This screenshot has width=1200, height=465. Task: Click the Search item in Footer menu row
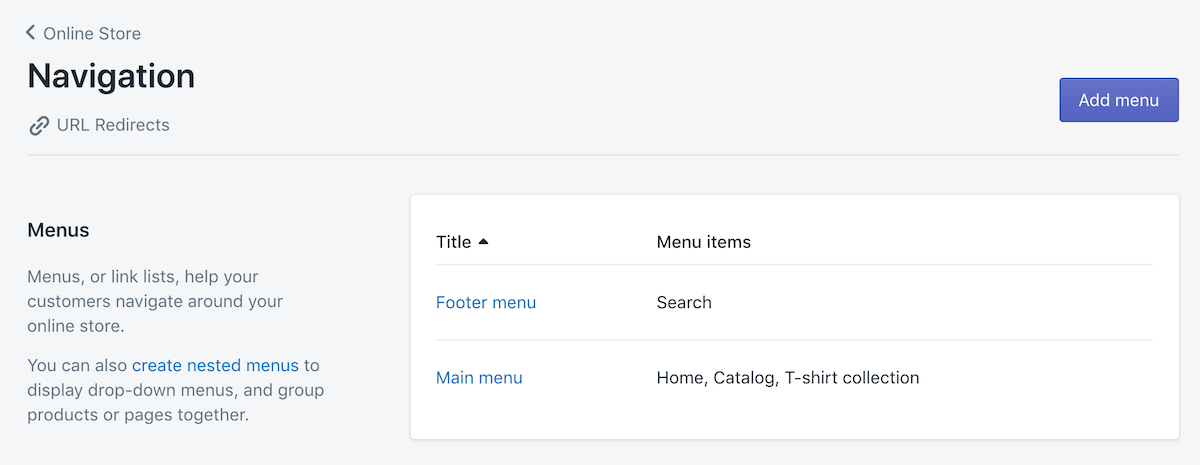coord(684,302)
